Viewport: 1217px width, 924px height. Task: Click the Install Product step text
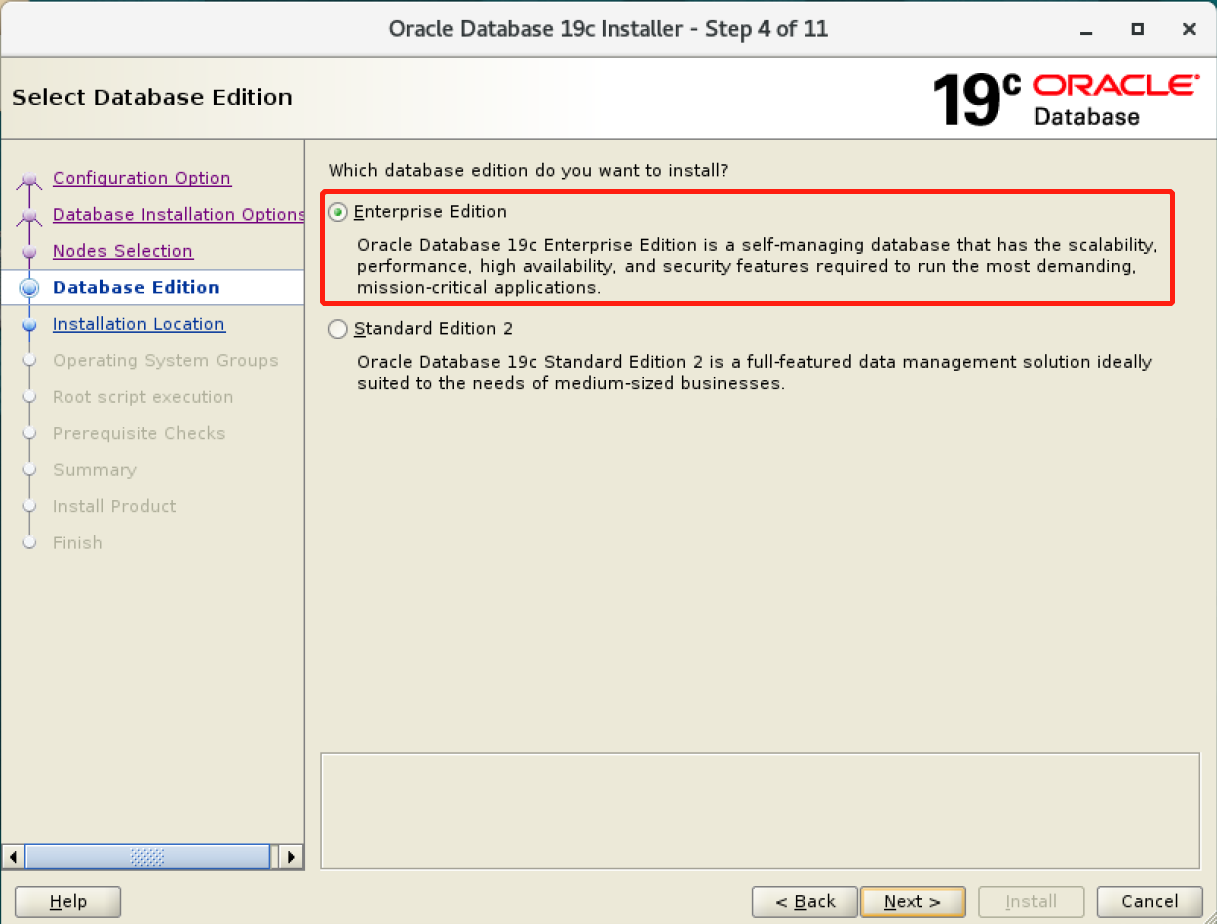pos(114,506)
